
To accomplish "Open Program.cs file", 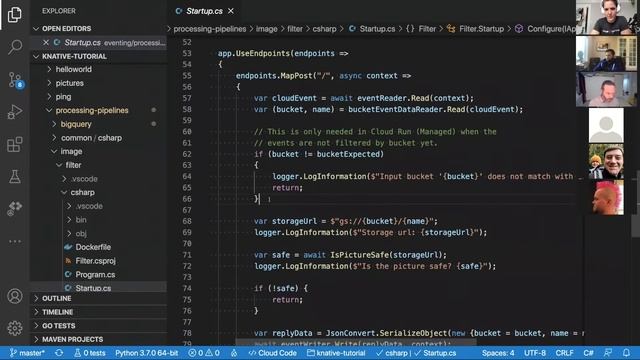I will coord(99,274).
